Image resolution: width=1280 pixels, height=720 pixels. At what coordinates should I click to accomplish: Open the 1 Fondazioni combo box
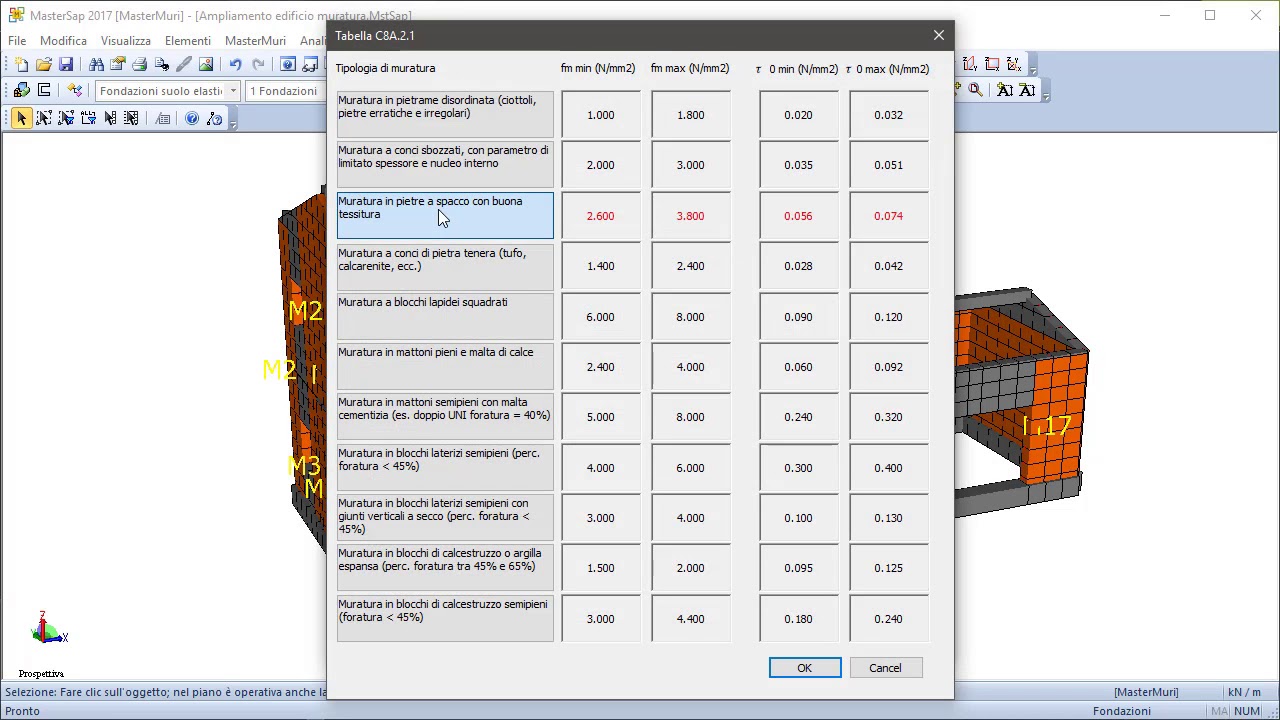286,91
